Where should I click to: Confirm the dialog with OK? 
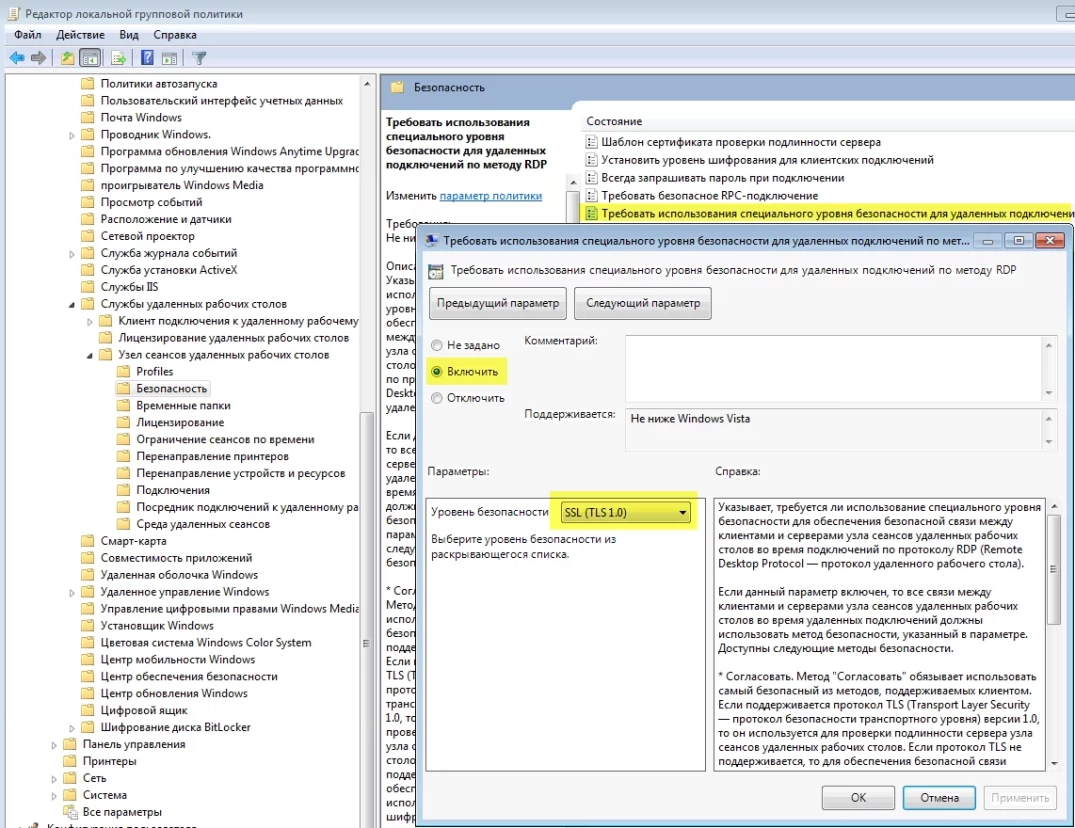pos(858,798)
